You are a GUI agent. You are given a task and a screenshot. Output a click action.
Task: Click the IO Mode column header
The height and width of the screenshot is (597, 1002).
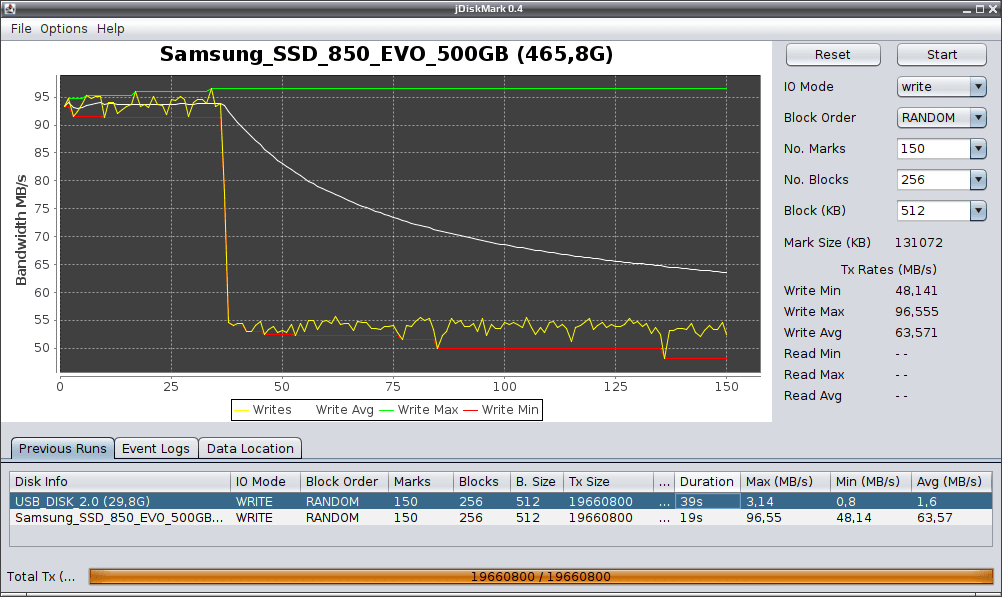(x=265, y=482)
